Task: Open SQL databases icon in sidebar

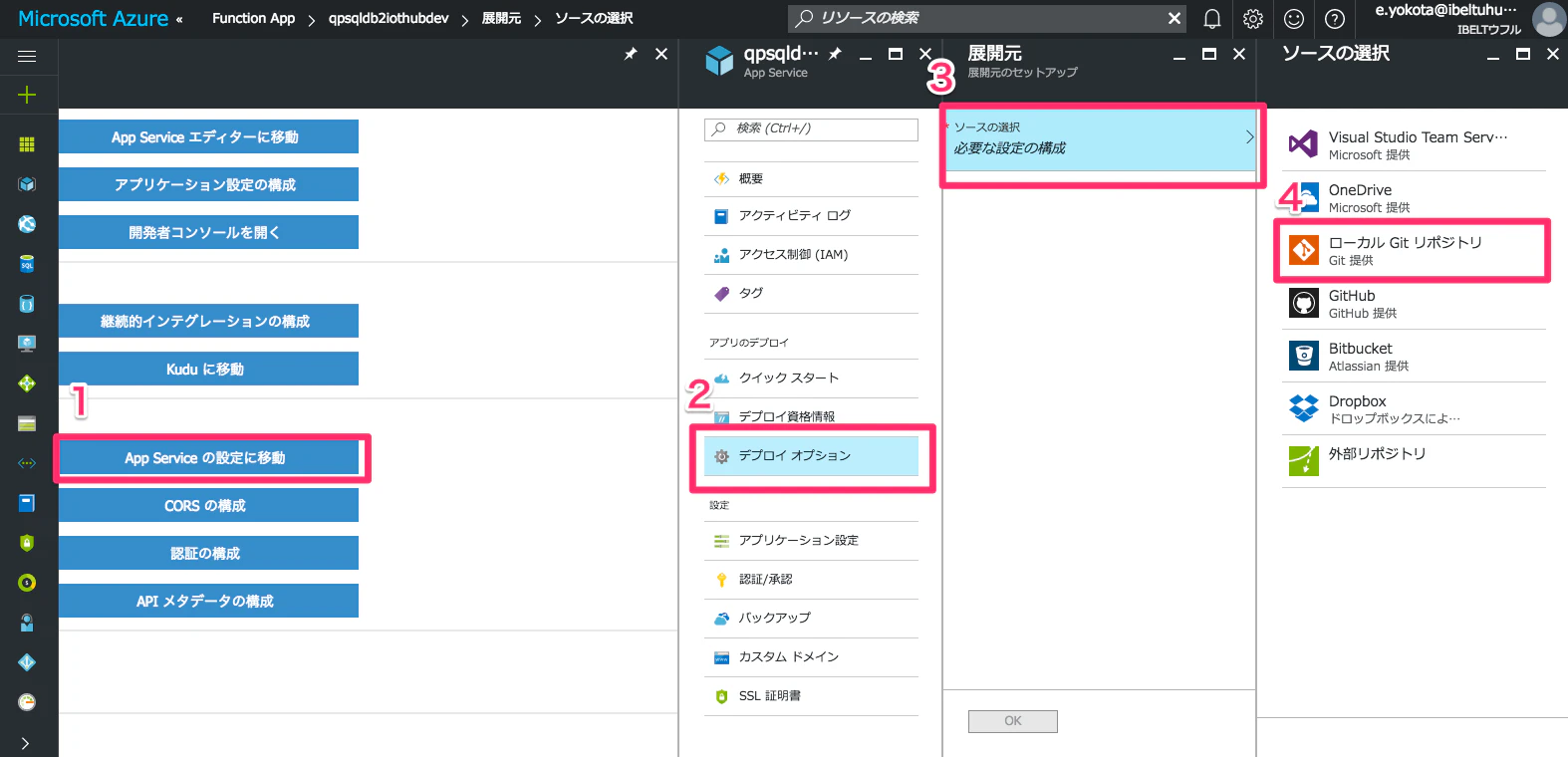Action: 27,264
